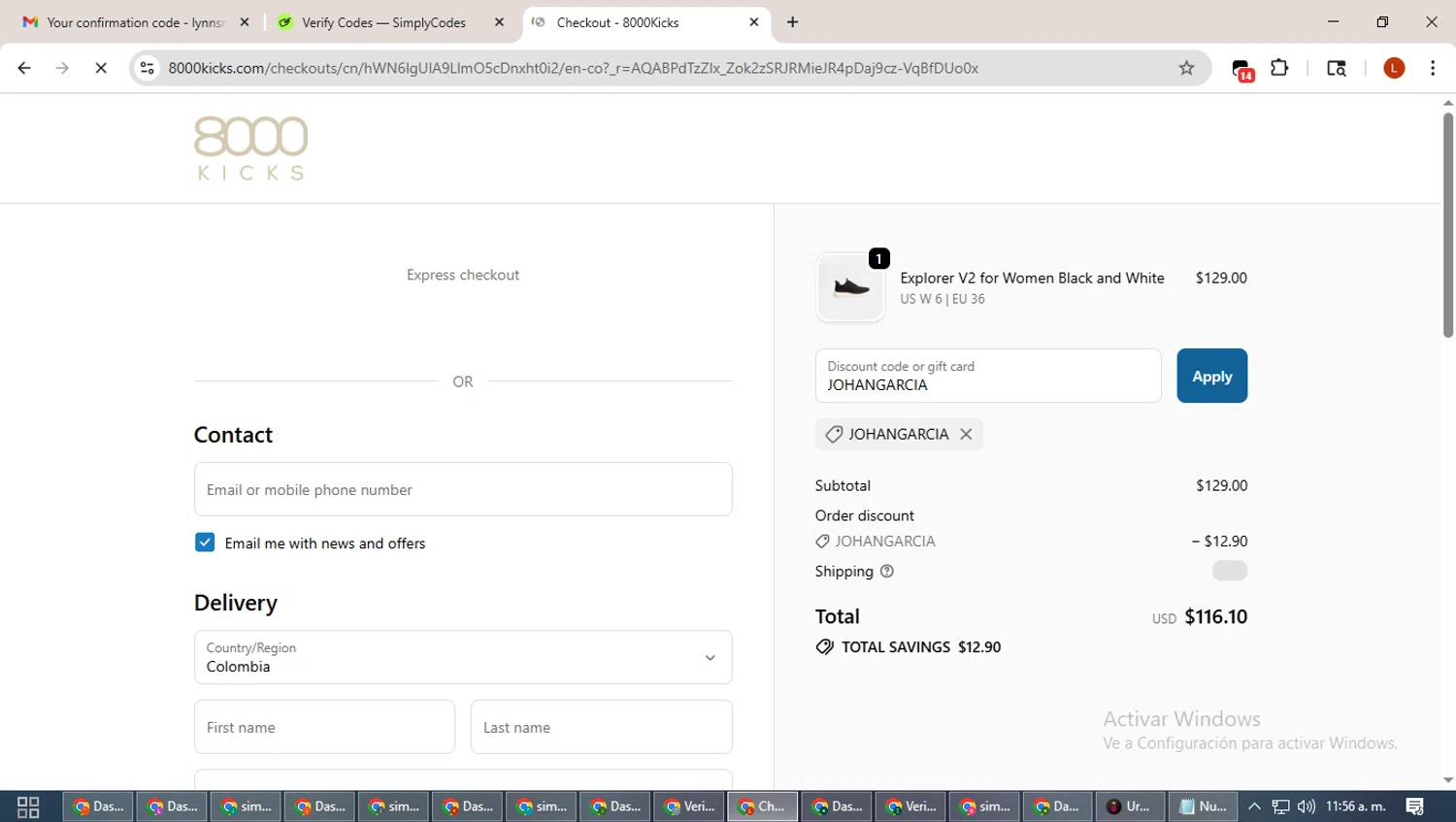1456x822 pixels.
Task: Click the Express checkout label
Action: [x=463, y=275]
